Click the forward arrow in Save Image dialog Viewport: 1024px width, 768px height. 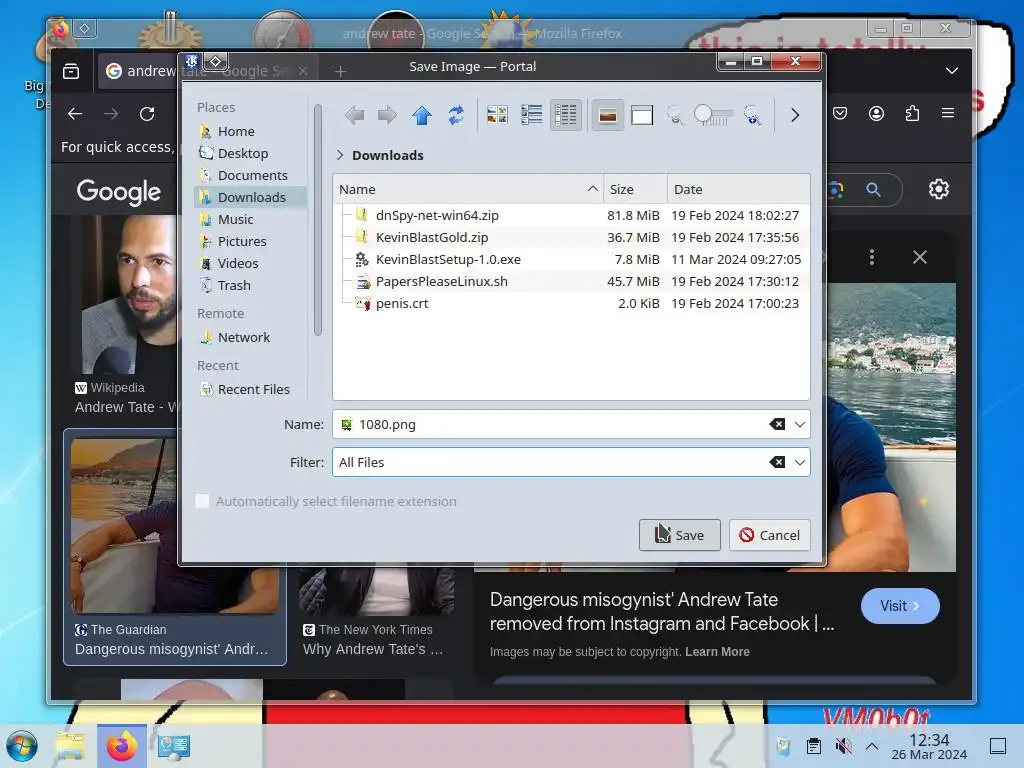tap(387, 116)
